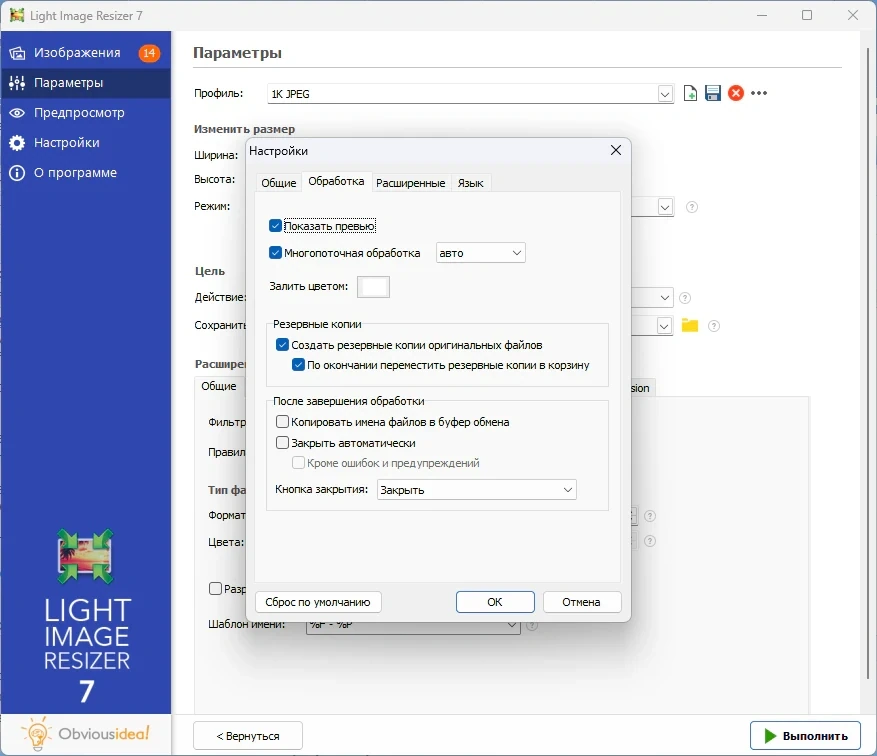
Task: Click the Отмена button
Action: (582, 602)
